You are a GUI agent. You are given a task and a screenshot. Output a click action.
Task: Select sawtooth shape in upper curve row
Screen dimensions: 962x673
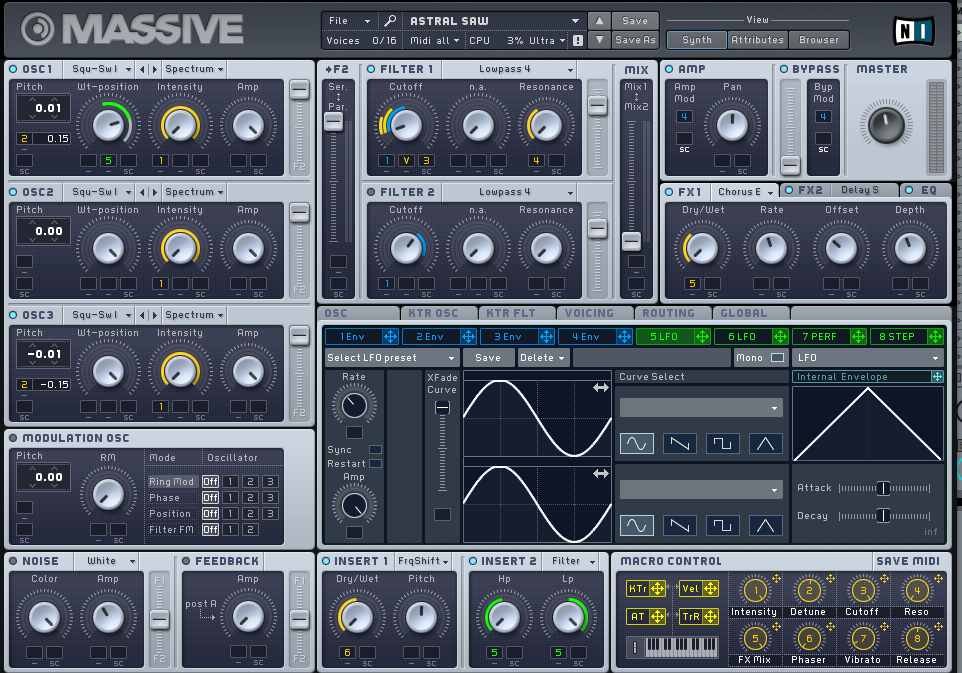[x=679, y=444]
